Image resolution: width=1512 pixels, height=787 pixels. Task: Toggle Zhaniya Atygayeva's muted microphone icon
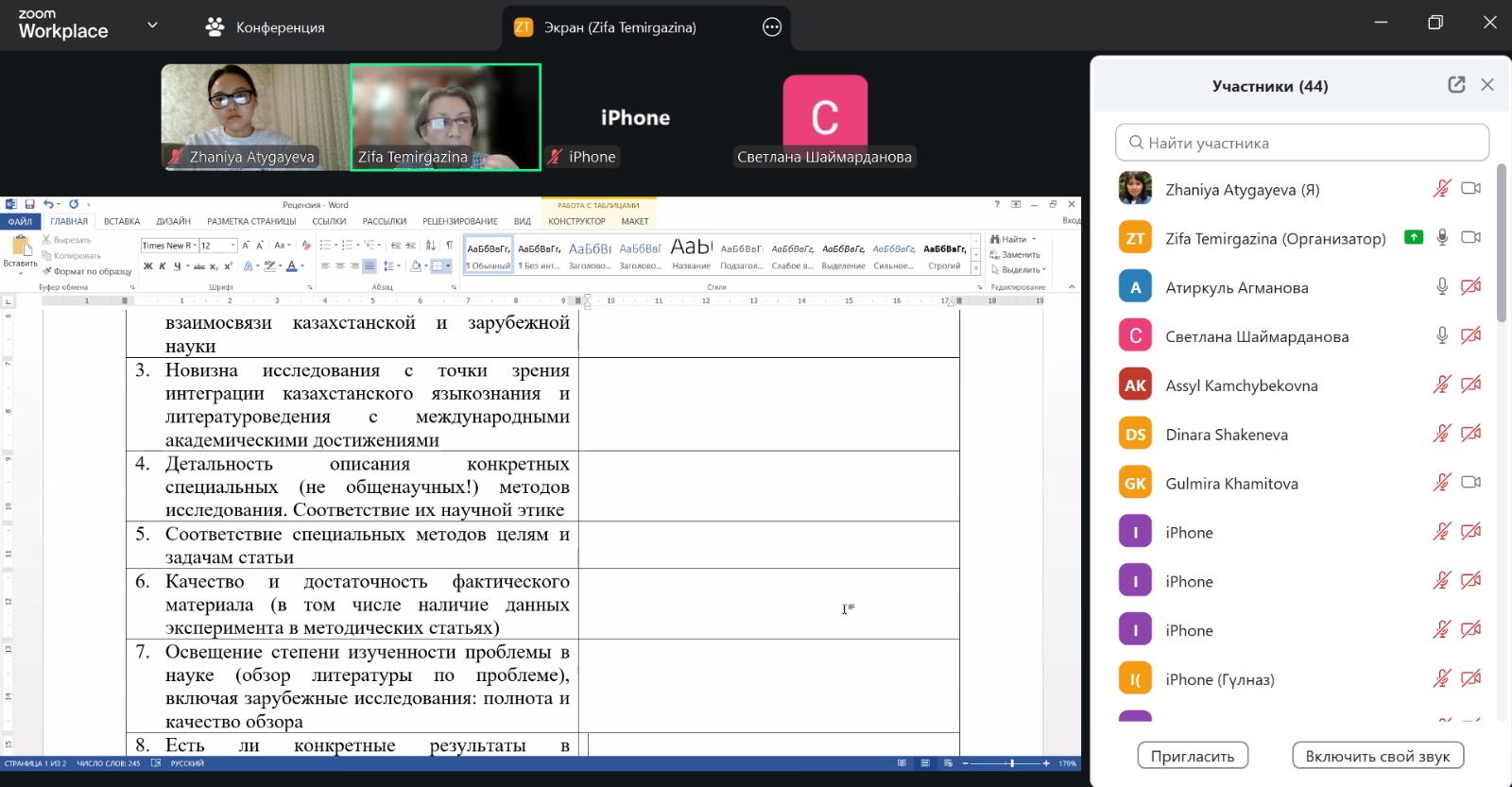1441,189
